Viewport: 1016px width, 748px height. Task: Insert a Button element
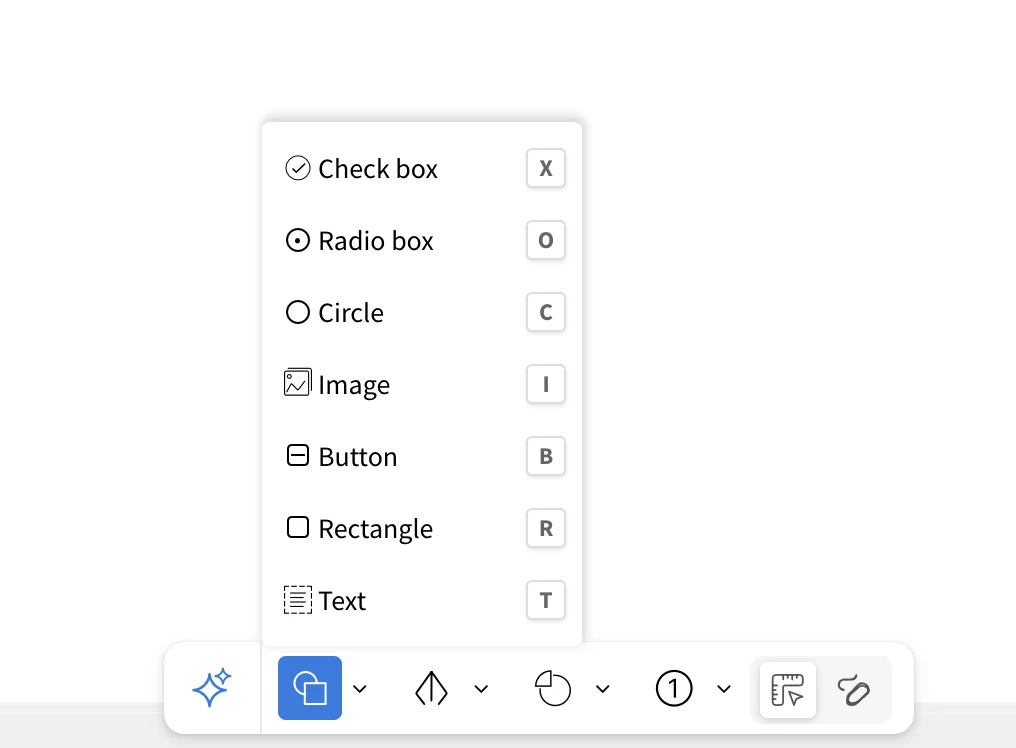click(x=356, y=456)
